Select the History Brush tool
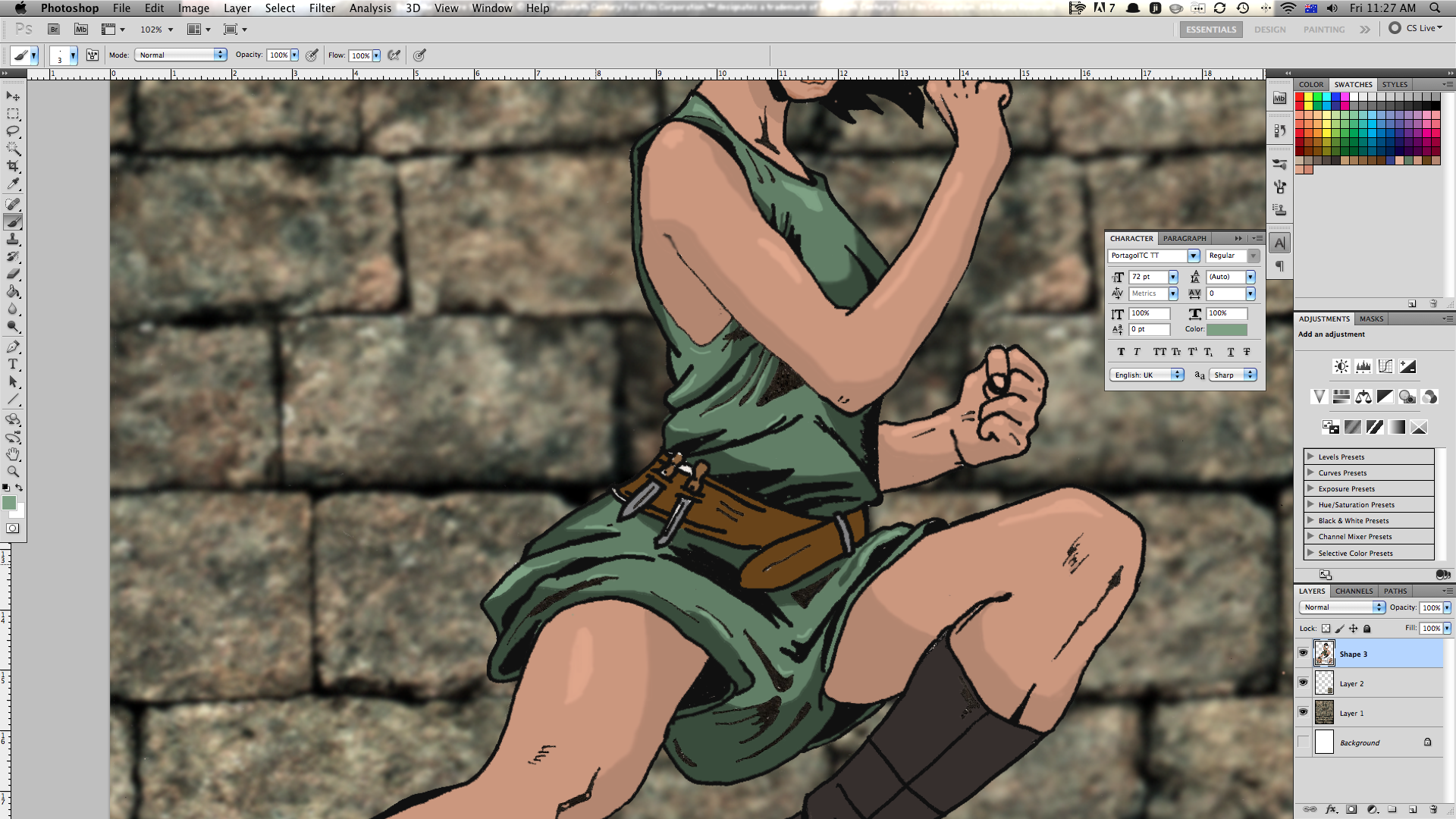Screen dimensions: 1456x819 coord(13,257)
